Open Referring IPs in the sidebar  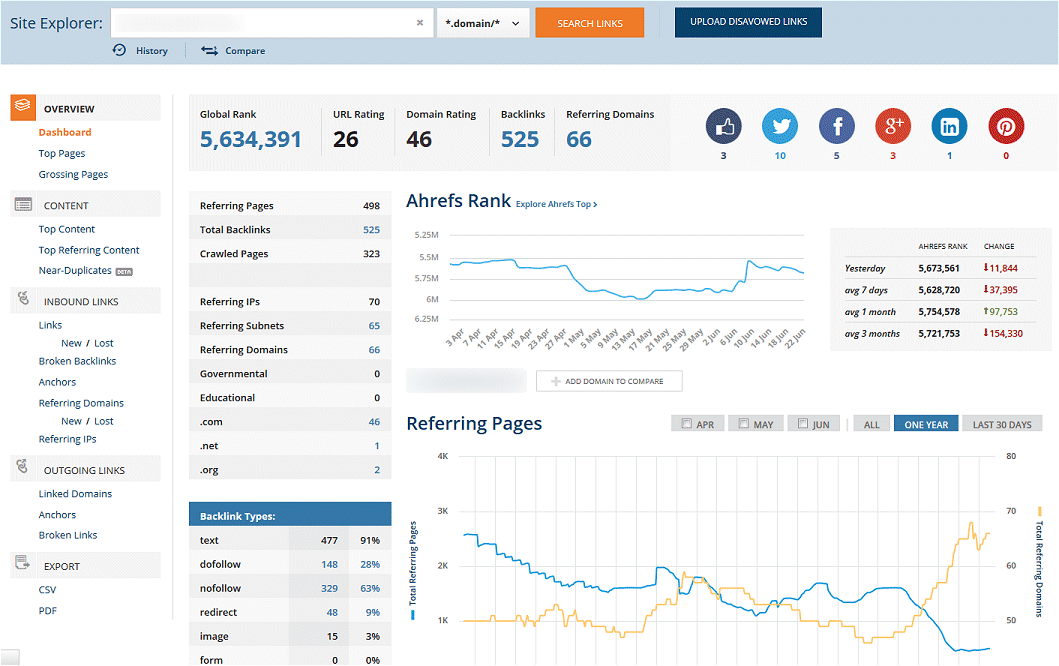(68, 439)
